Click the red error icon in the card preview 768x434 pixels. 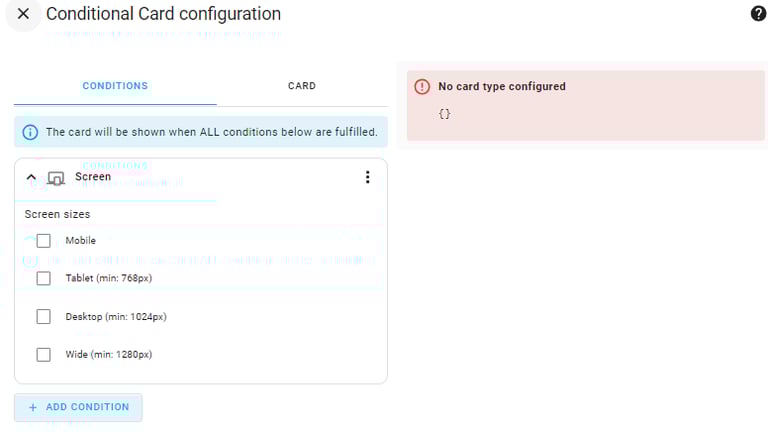(x=421, y=87)
